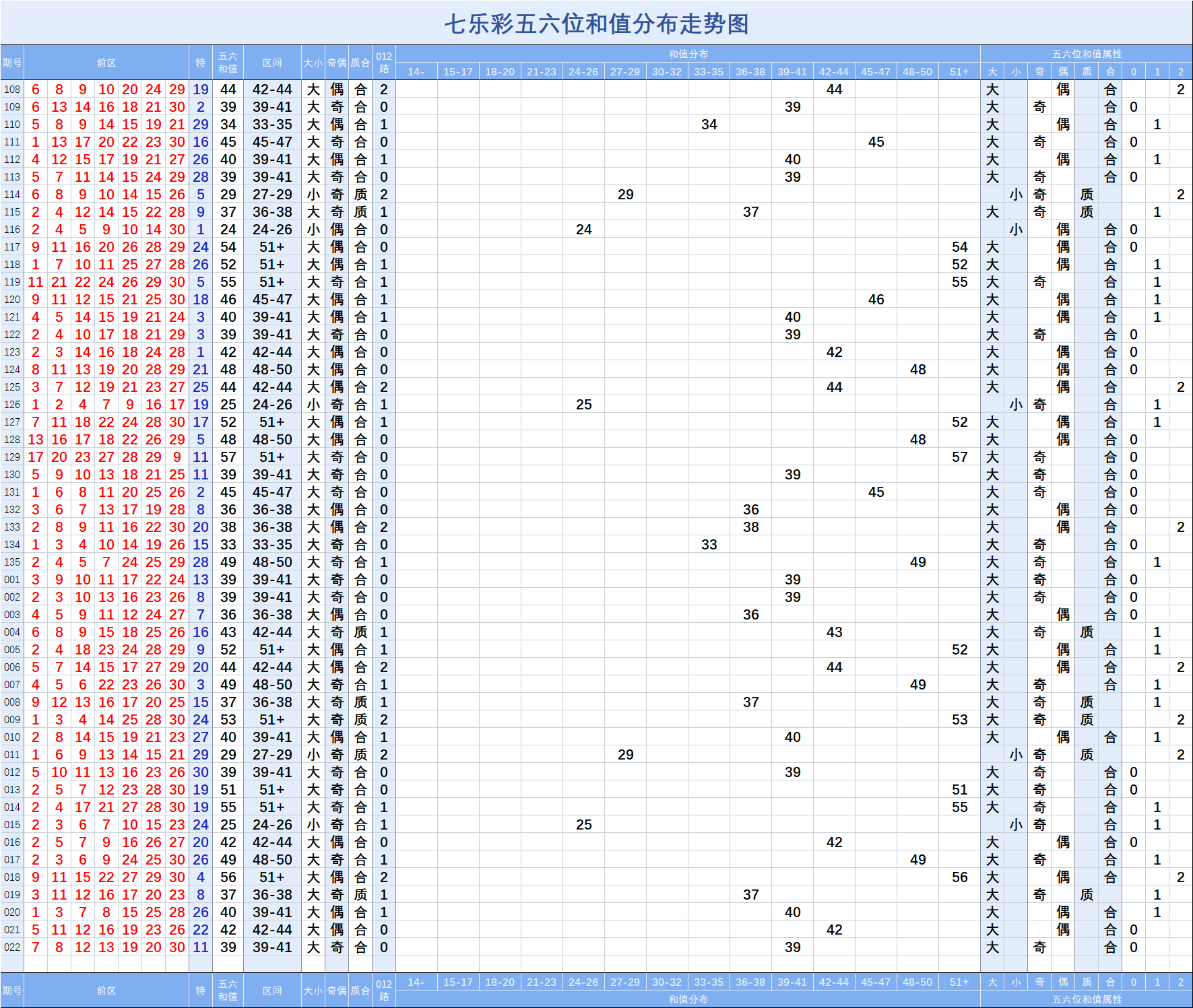Click the title 七乐彩五六位和值分布走势图

tap(596, 24)
